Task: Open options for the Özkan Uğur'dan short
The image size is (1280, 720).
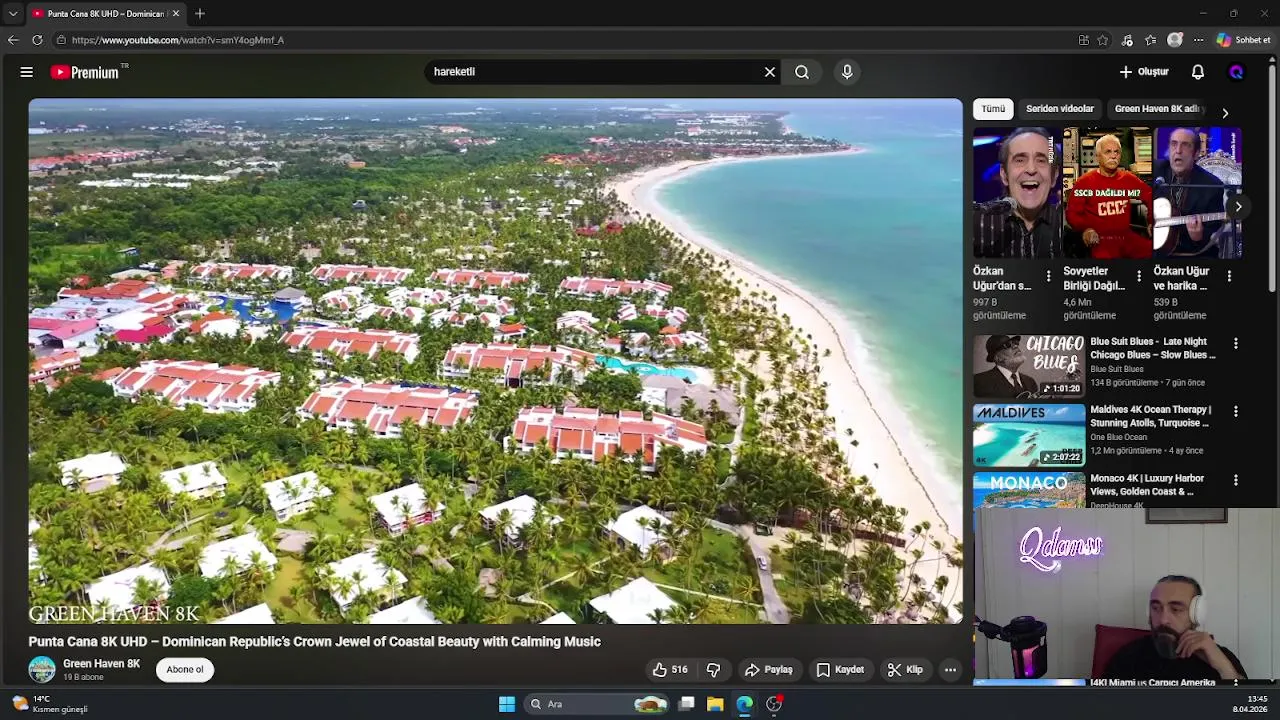Action: pos(1048,276)
